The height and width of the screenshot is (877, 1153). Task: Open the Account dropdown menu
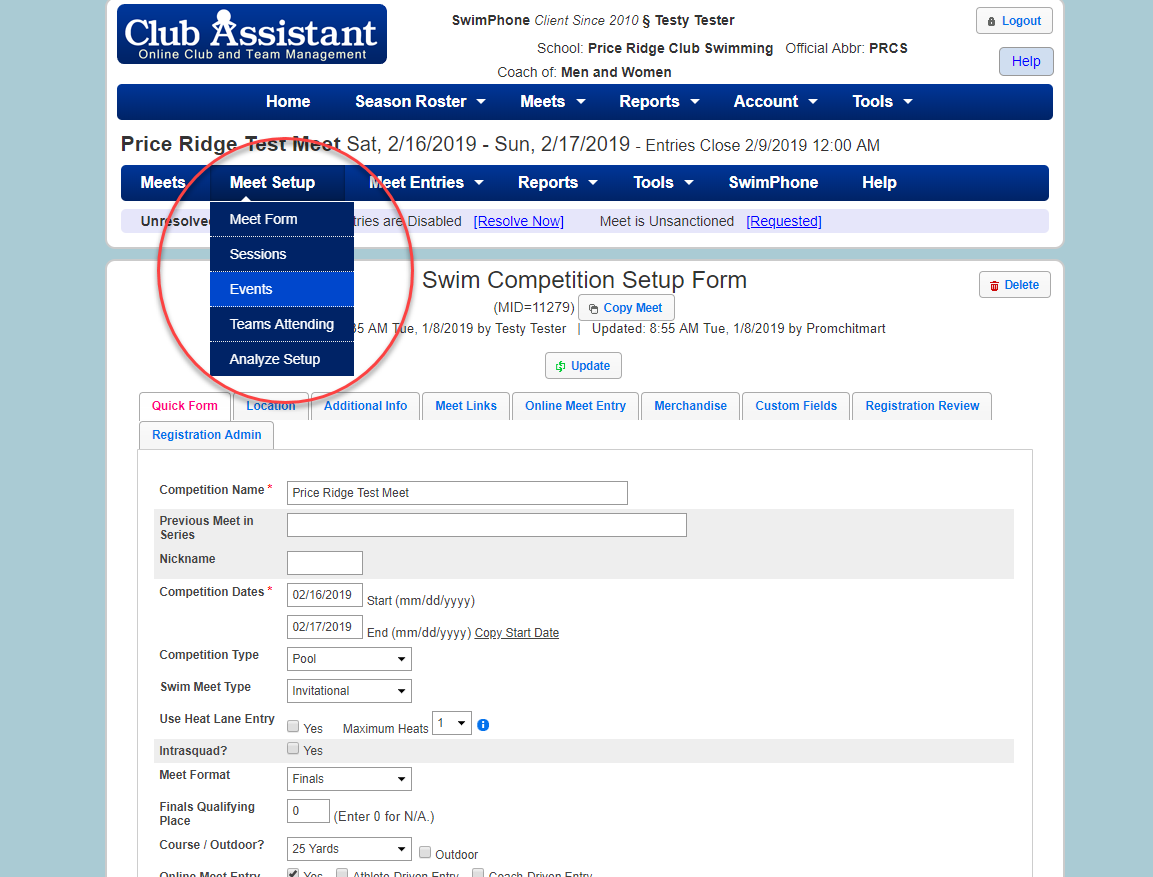(775, 101)
